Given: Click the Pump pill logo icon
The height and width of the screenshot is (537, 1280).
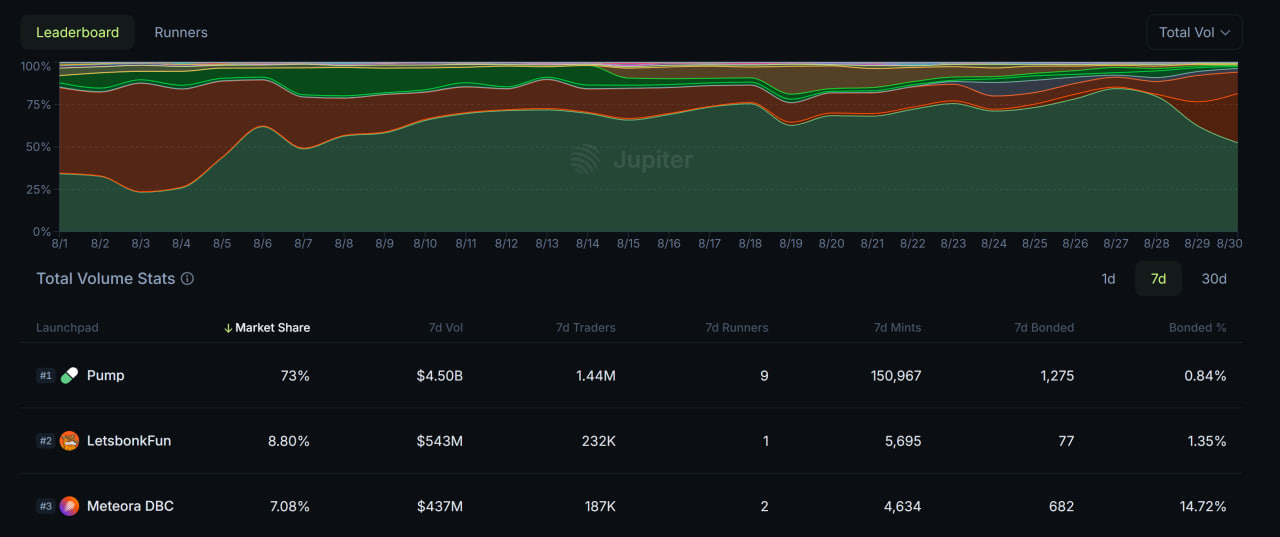Looking at the screenshot, I should [x=69, y=375].
